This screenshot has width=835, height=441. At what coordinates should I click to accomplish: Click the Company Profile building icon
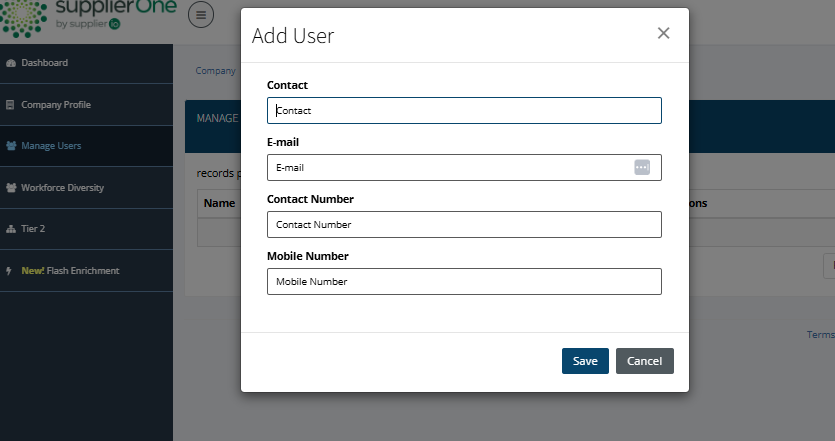pyautogui.click(x=11, y=105)
